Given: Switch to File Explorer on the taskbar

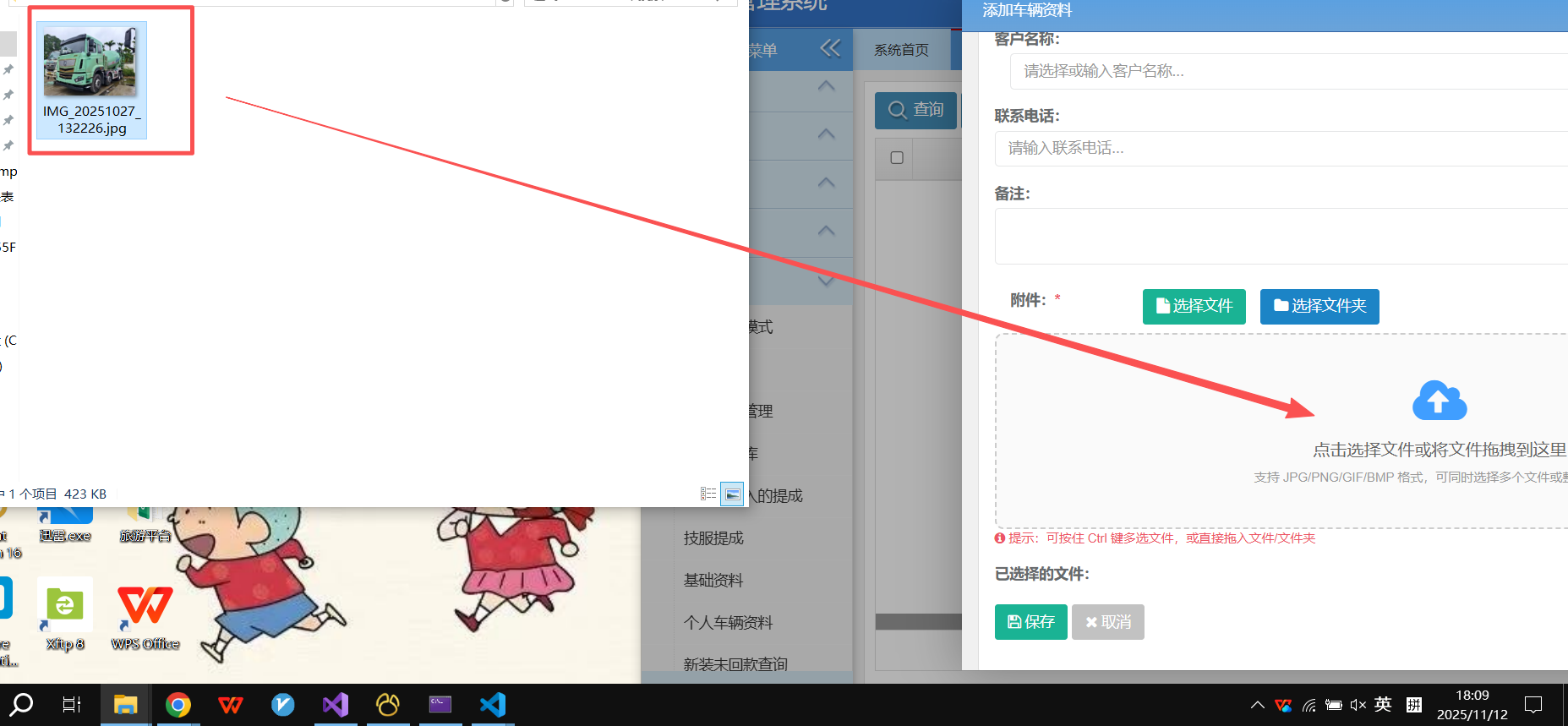Looking at the screenshot, I should click(x=126, y=704).
